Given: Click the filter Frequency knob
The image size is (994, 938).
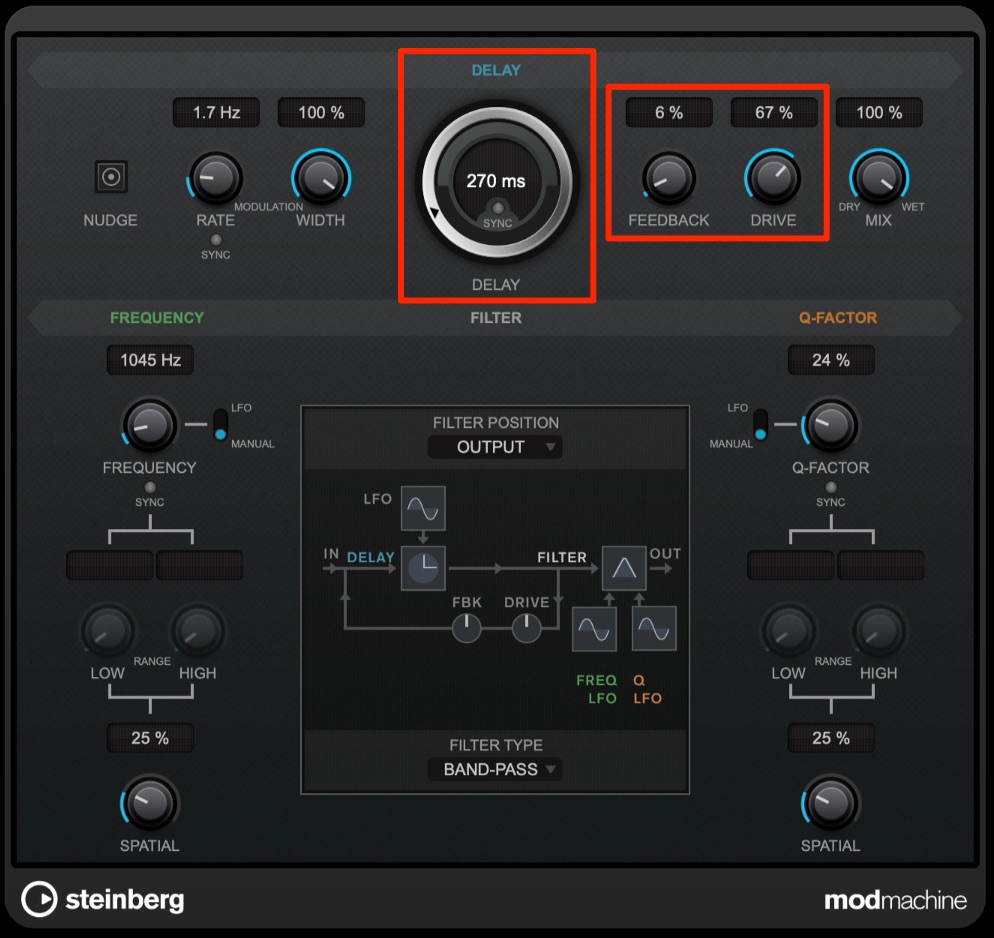Looking at the screenshot, I should click(x=150, y=425).
